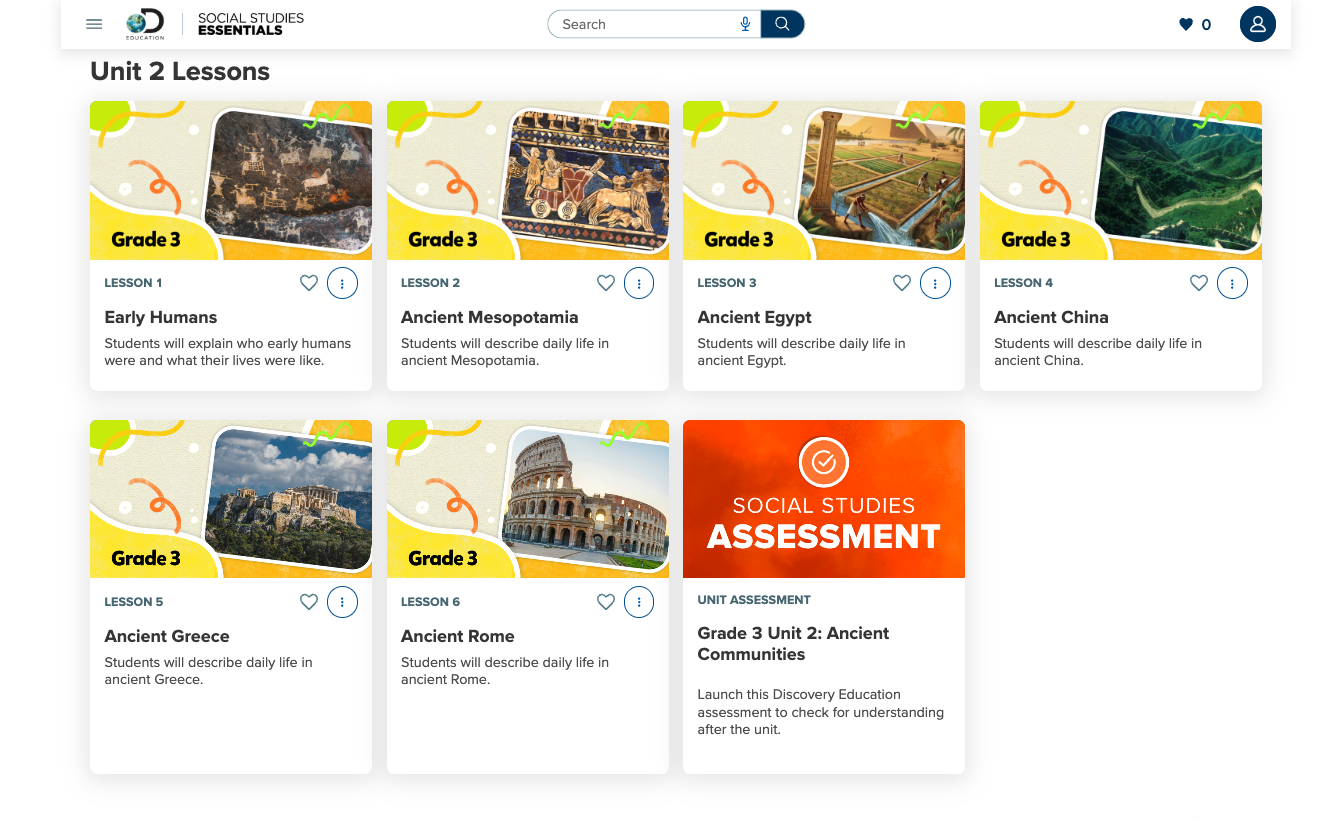Click the LESSON 1 label
Image resolution: width=1344 pixels, height=822 pixels.
point(133,283)
